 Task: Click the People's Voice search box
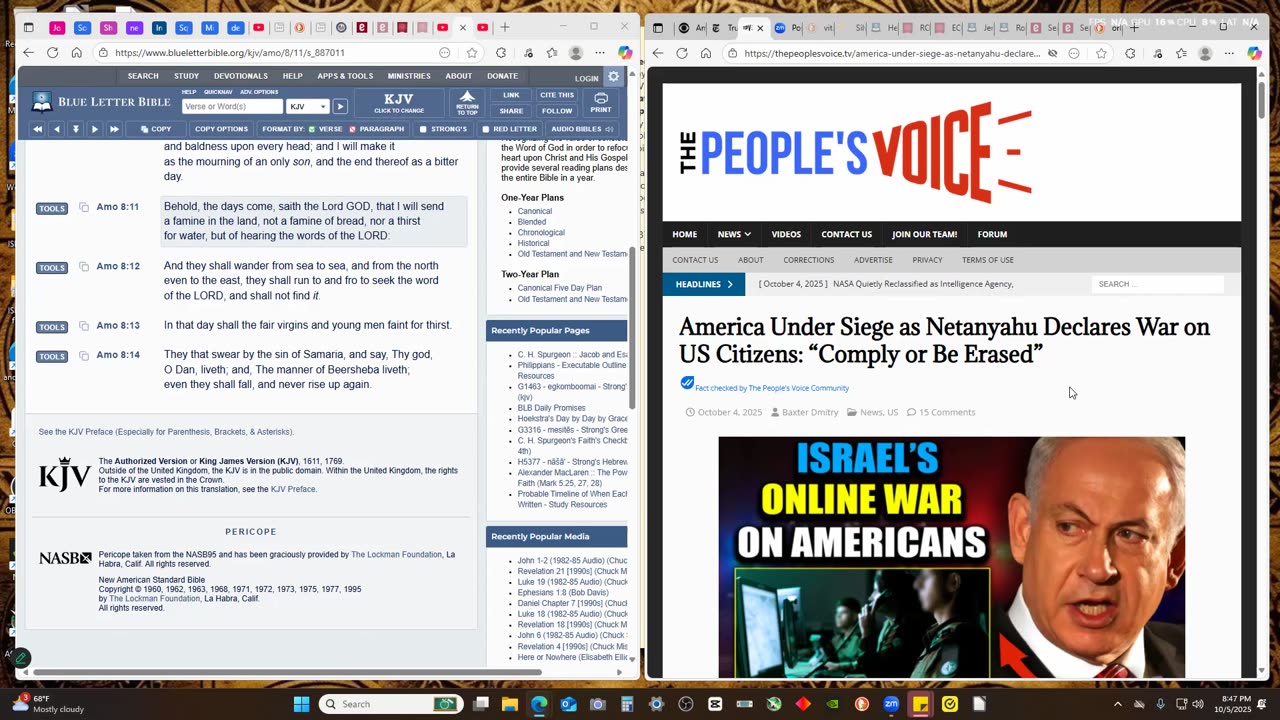(1158, 284)
